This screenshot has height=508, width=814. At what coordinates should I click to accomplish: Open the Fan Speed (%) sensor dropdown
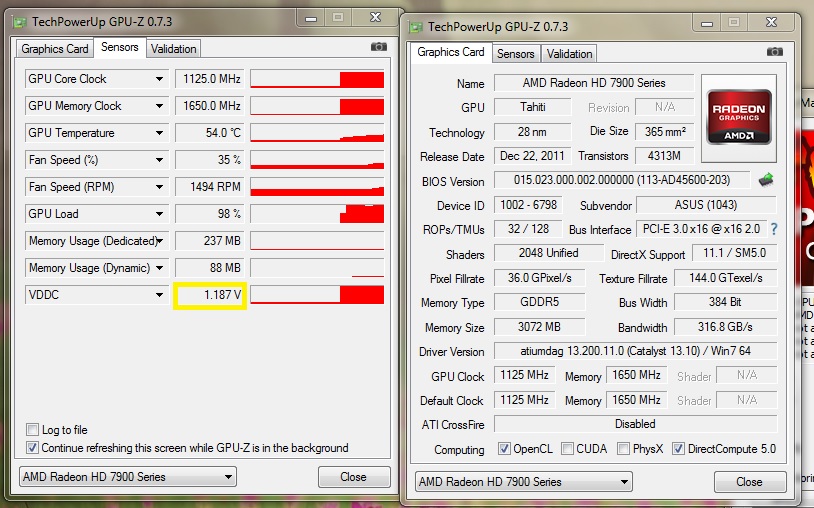click(x=159, y=160)
